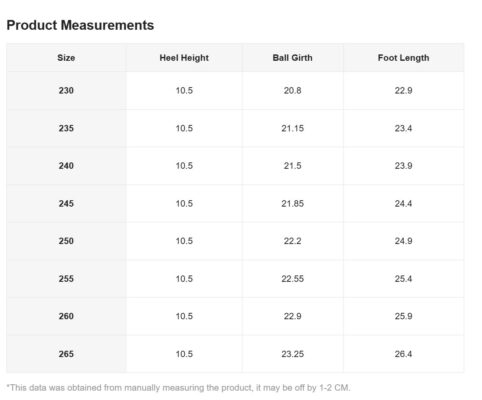Click the 20.8 ball girth cell
Viewport: 482px width, 400px height.
point(292,90)
